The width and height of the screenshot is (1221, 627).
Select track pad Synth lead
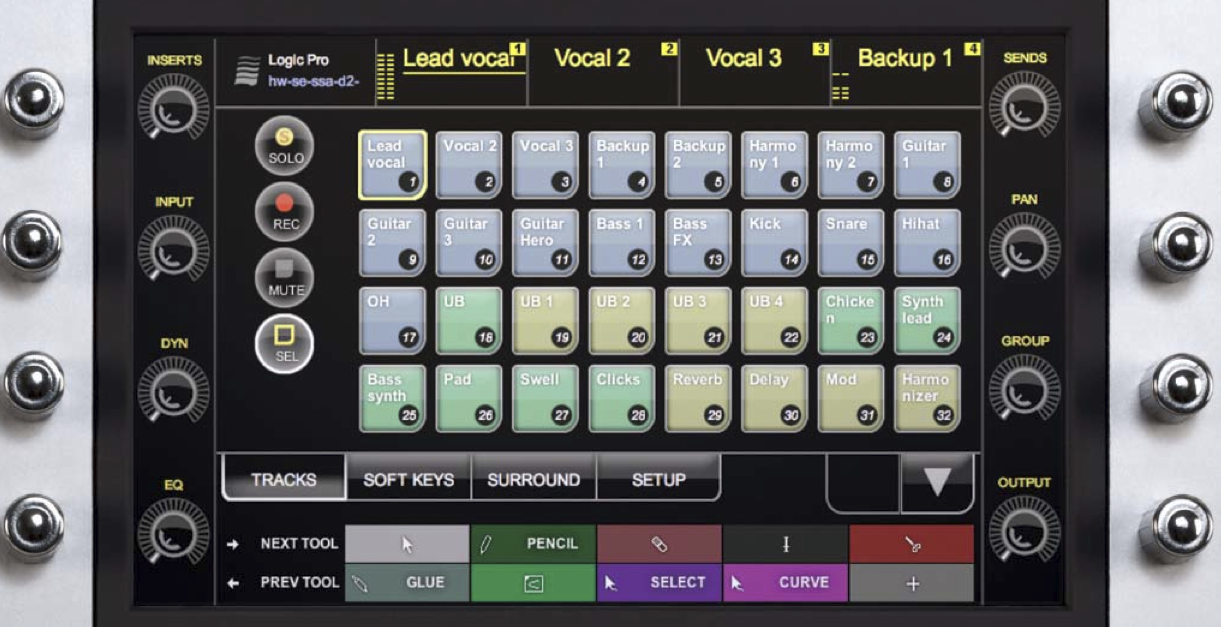point(927,321)
